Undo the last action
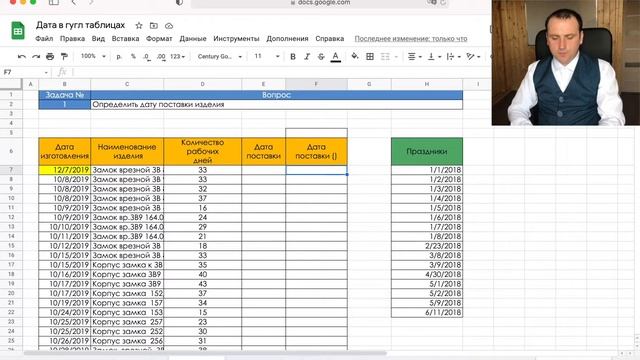The image size is (640, 360). (x=22, y=57)
